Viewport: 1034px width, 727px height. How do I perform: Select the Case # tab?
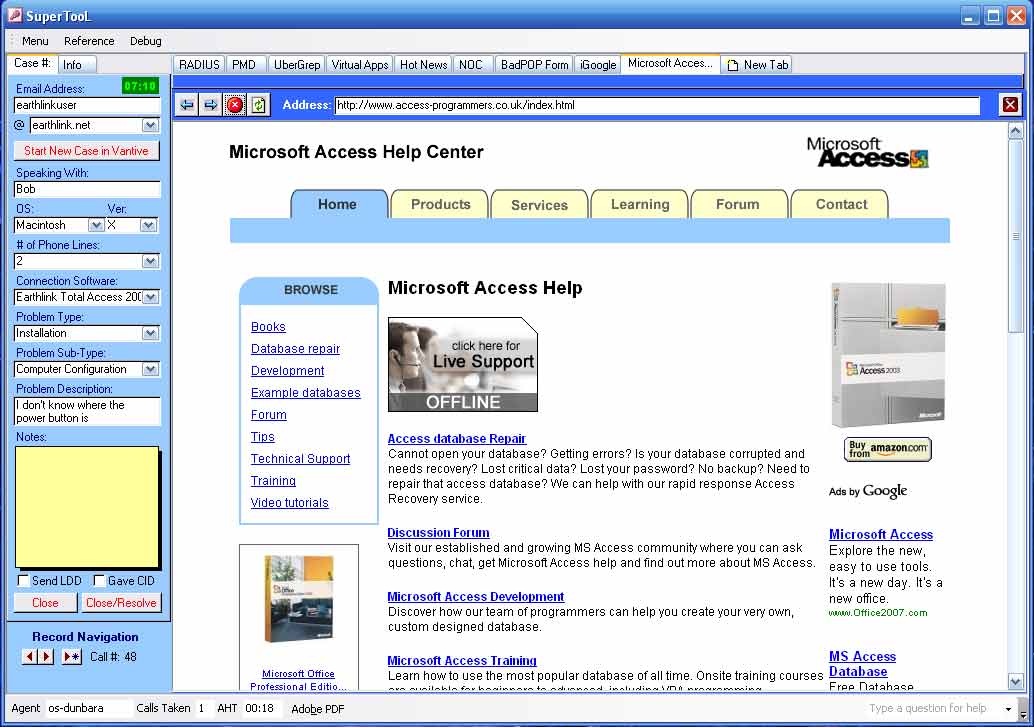(32, 63)
